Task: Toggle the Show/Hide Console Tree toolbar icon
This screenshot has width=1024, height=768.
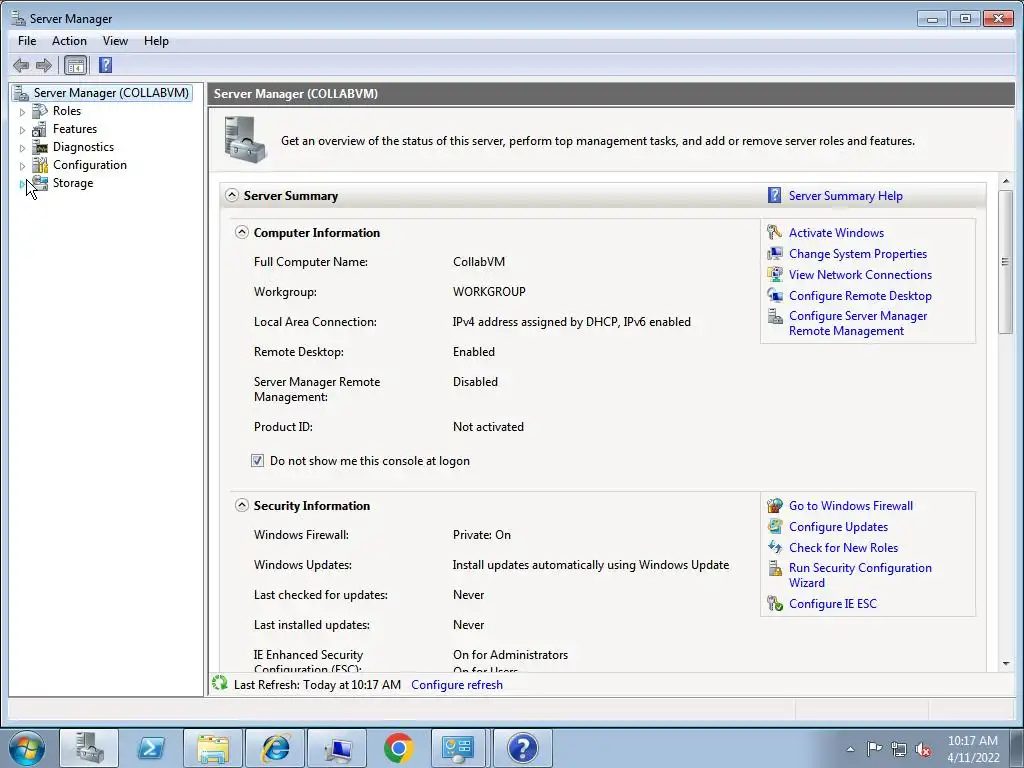Action: tap(76, 65)
